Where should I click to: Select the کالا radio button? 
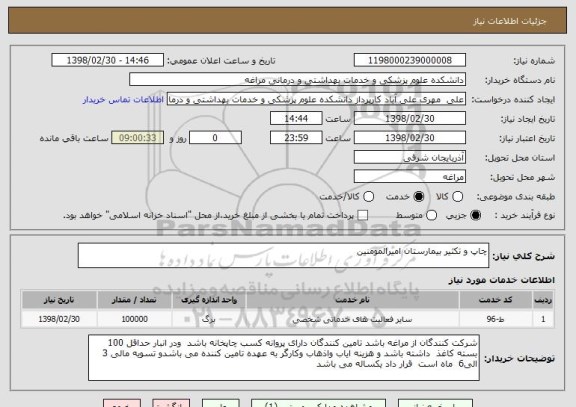coord(457,197)
